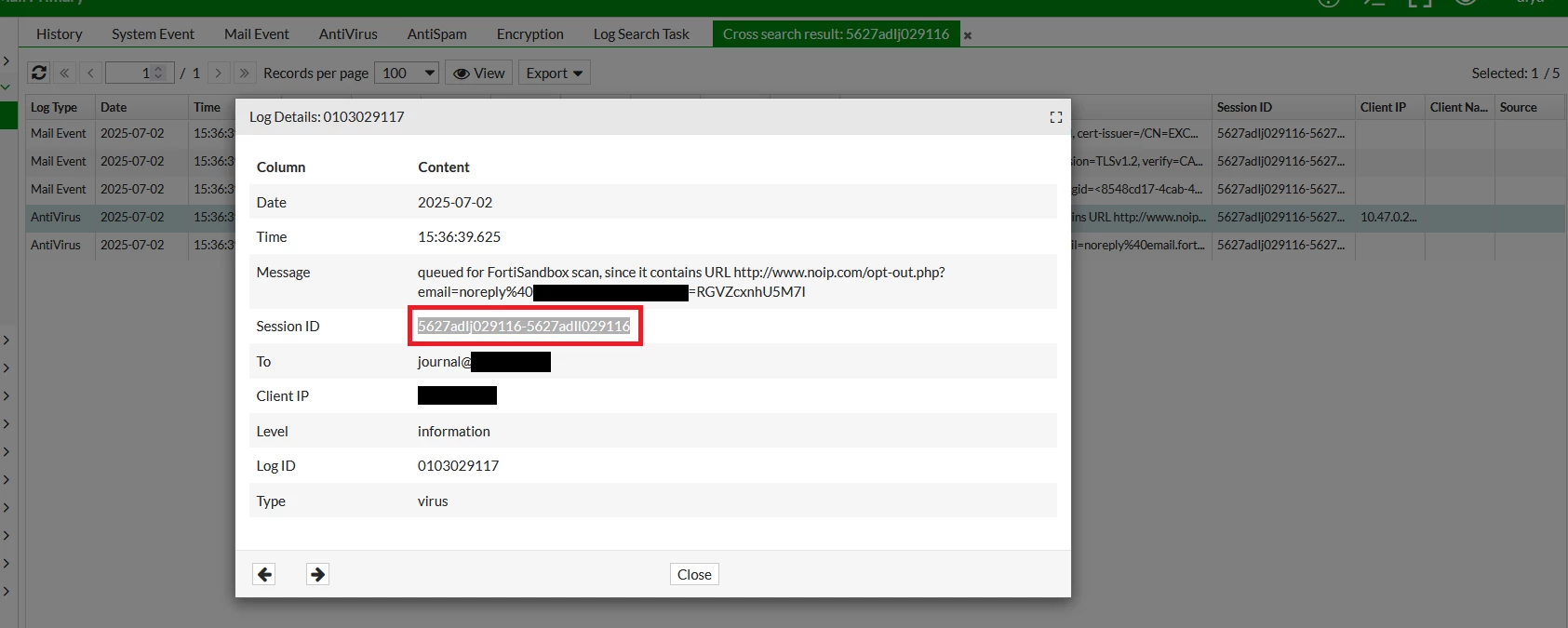This screenshot has width=1568, height=628.
Task: Click the Type value virus
Action: click(x=433, y=501)
